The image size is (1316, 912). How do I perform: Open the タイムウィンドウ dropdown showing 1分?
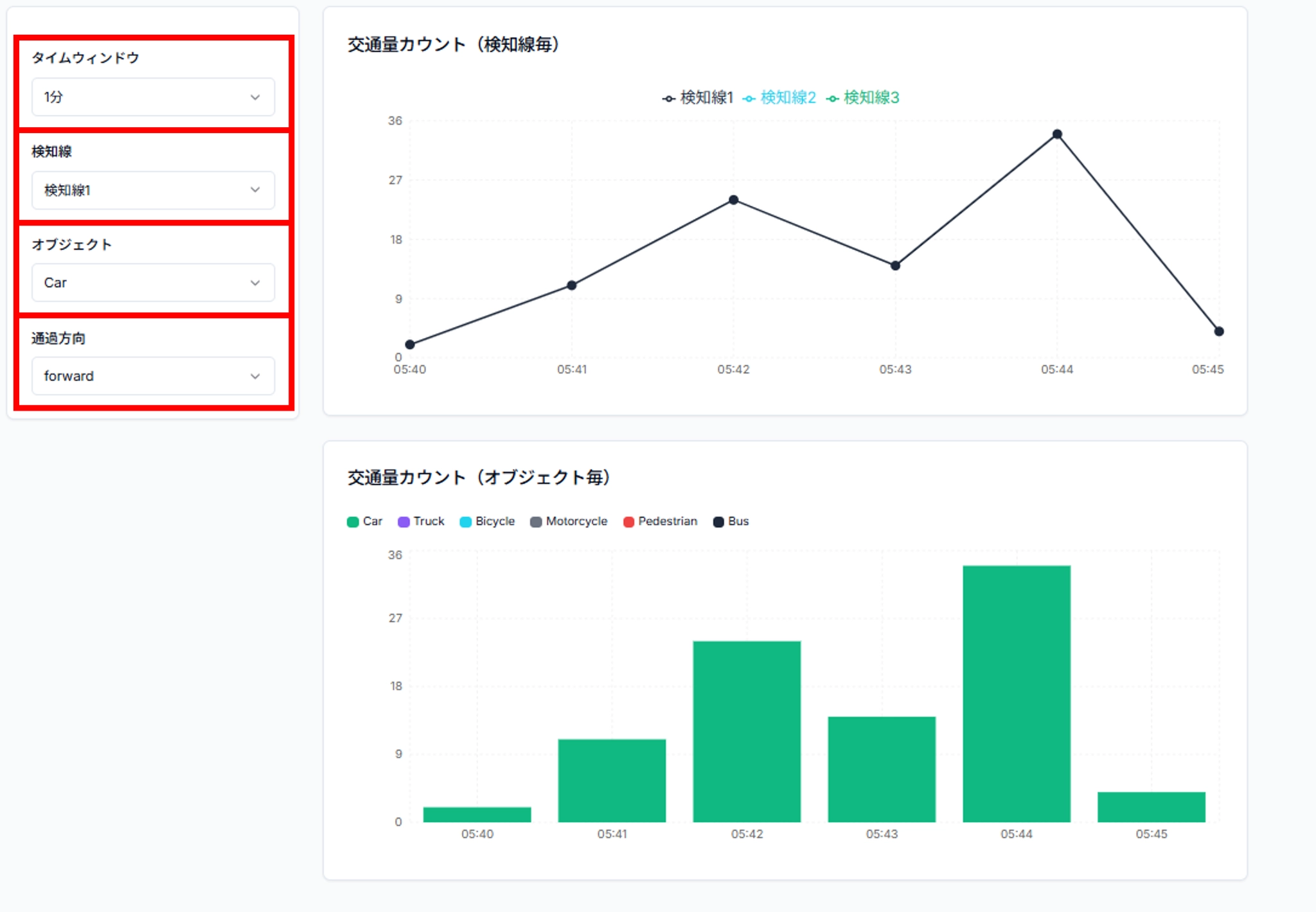[153, 97]
